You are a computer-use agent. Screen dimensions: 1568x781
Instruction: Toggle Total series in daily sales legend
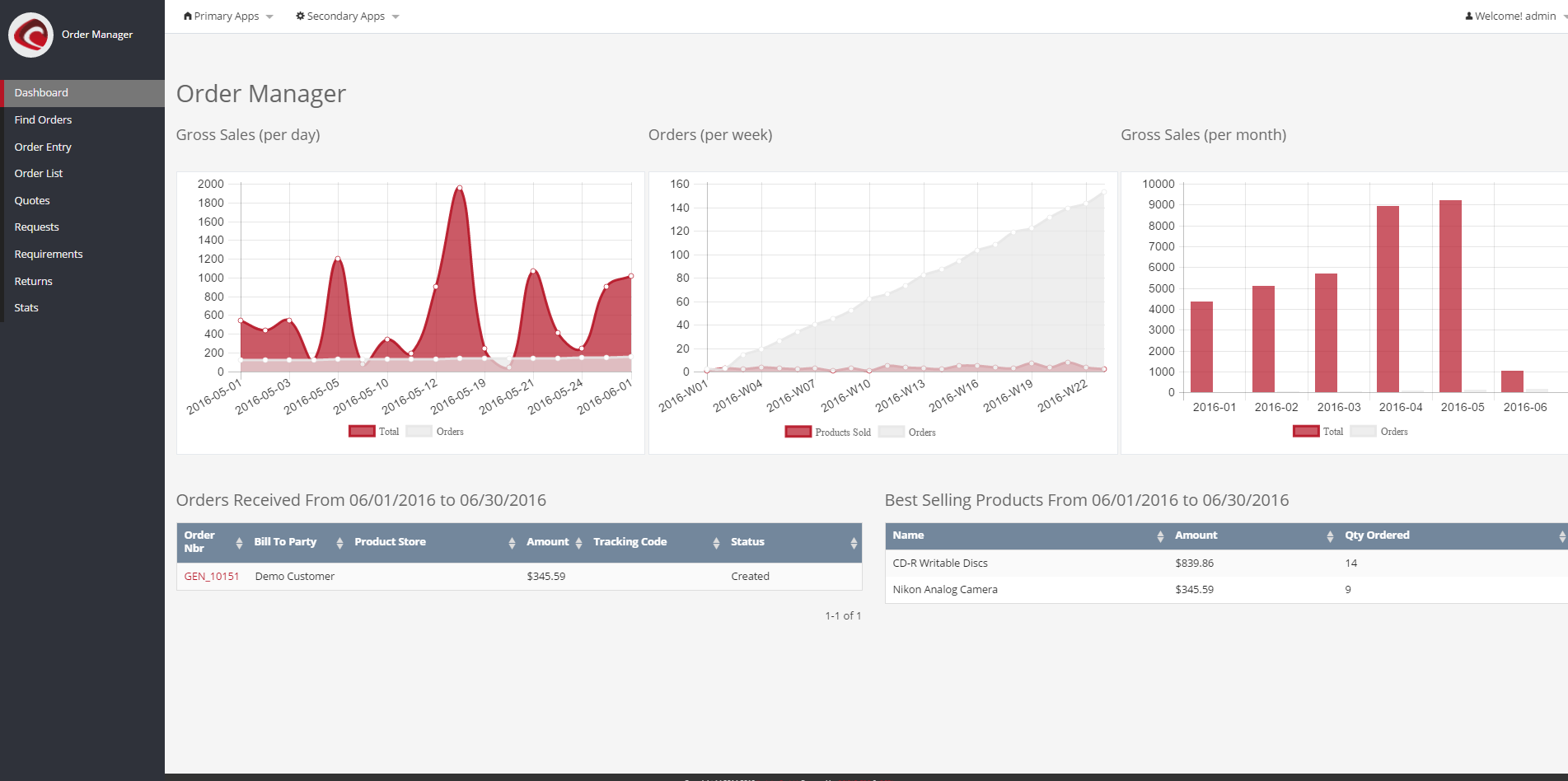point(373,432)
